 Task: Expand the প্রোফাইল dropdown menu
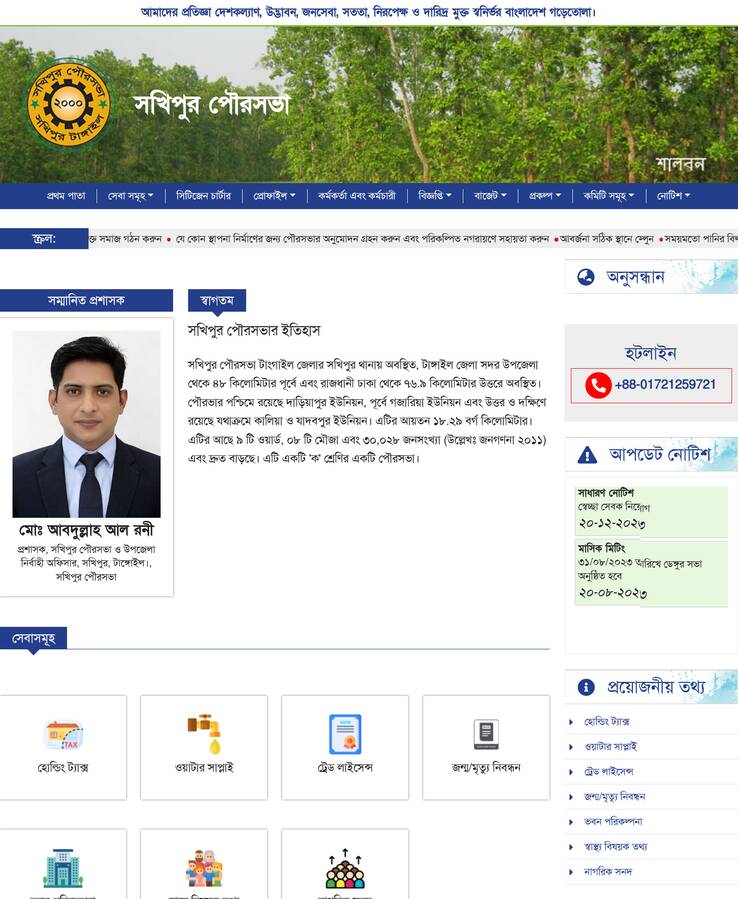coord(274,196)
